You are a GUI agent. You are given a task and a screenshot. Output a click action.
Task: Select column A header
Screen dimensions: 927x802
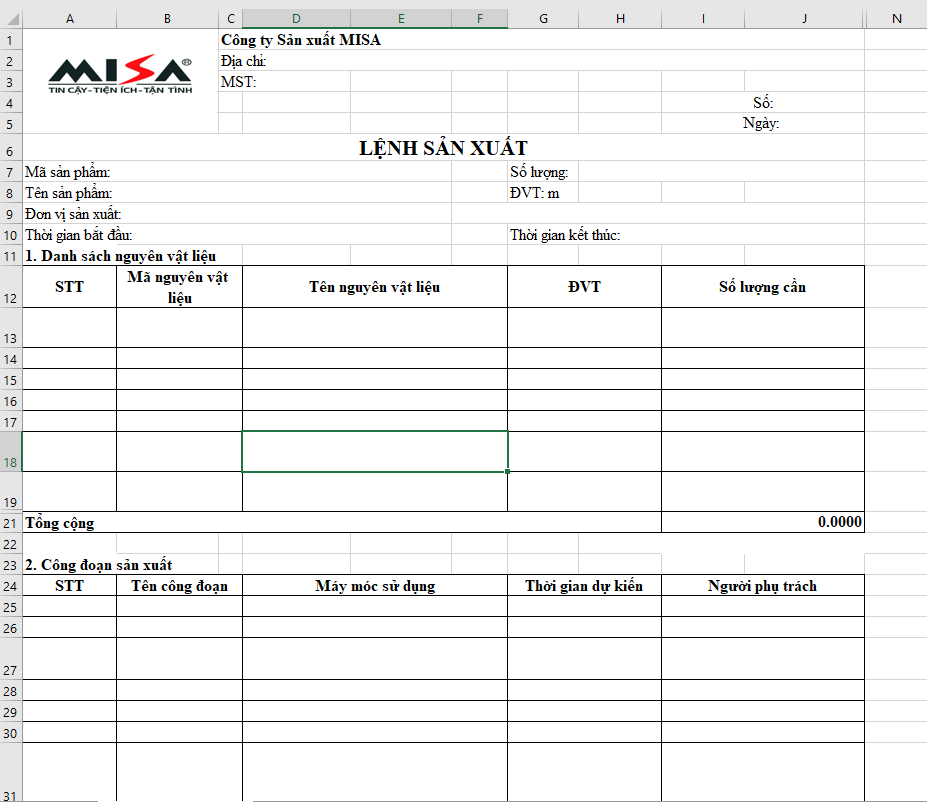coord(70,19)
